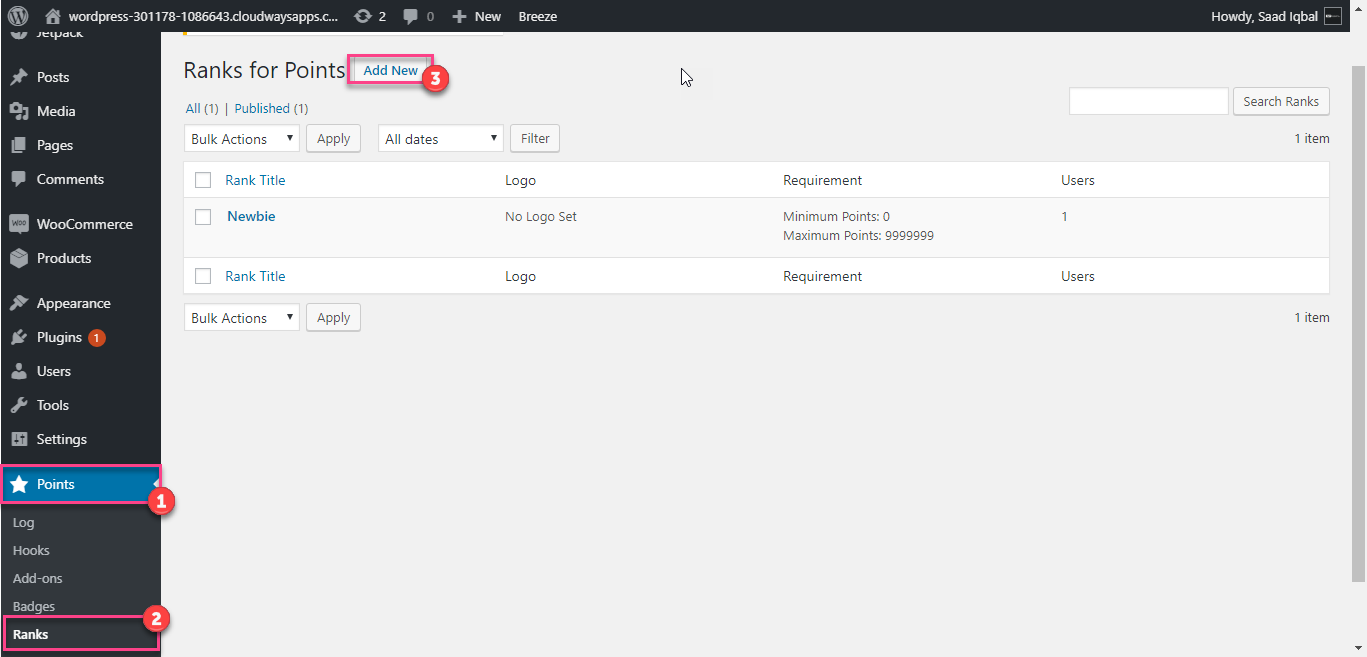This screenshot has width=1367, height=657.
Task: Tick the select-all checkbox in the header row
Action: coord(203,180)
